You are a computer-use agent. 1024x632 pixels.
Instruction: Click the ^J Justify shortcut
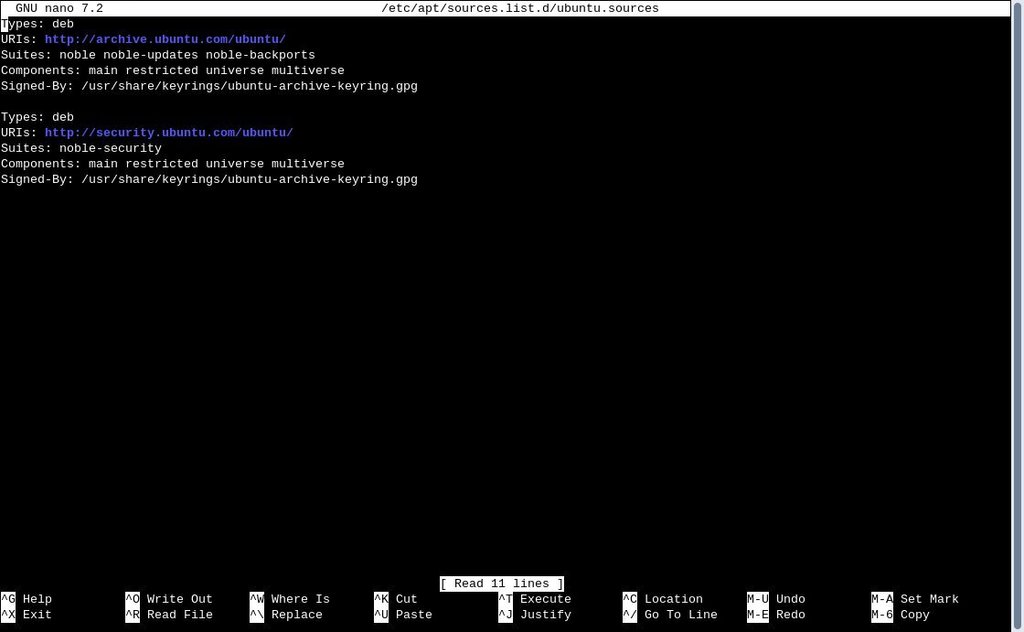(x=535, y=614)
